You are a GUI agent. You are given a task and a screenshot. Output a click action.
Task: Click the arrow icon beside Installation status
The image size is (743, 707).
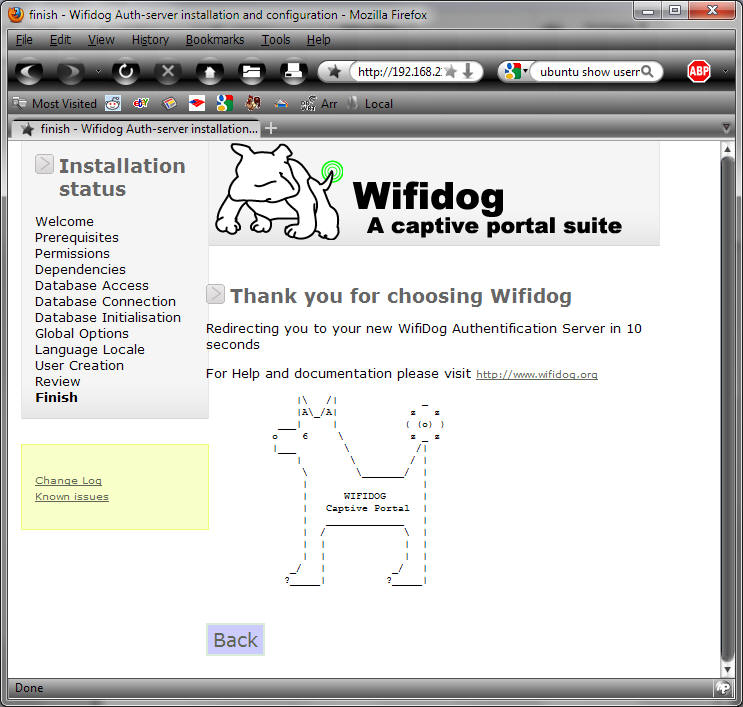coord(44,164)
